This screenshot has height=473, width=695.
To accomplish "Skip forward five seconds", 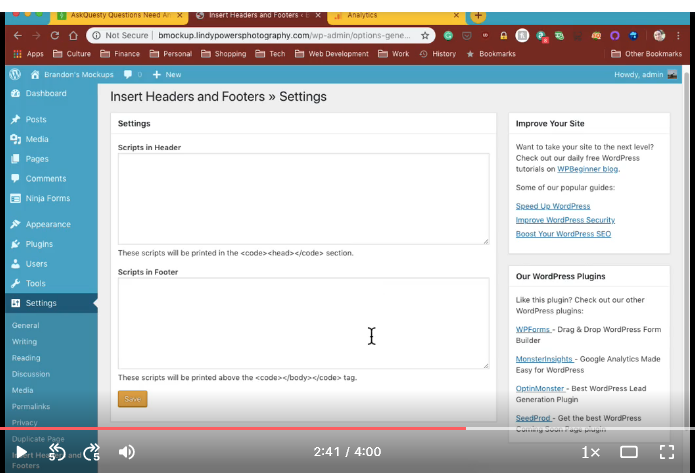I will (91, 452).
